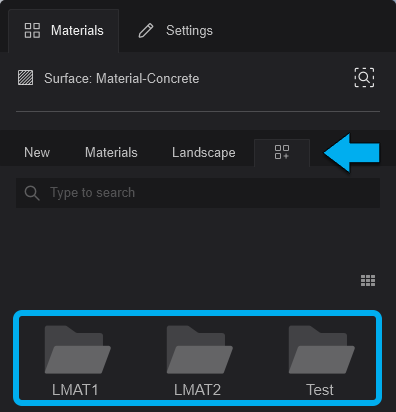396x412 pixels.
Task: Click the LMAT2 folder label
Action: point(197,390)
